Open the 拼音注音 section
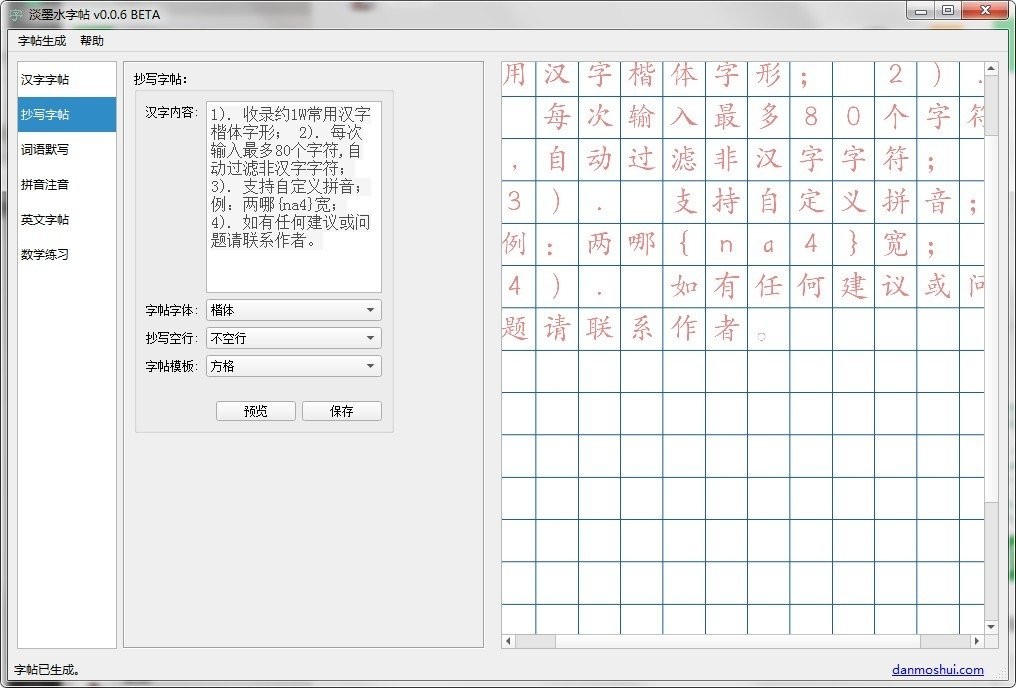1016x688 pixels. [x=44, y=184]
